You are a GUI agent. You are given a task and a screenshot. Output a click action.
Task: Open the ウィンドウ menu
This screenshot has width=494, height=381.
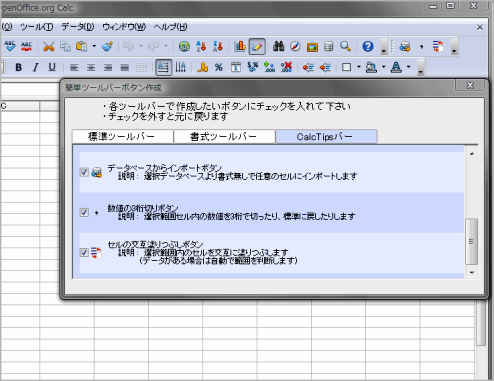point(124,27)
